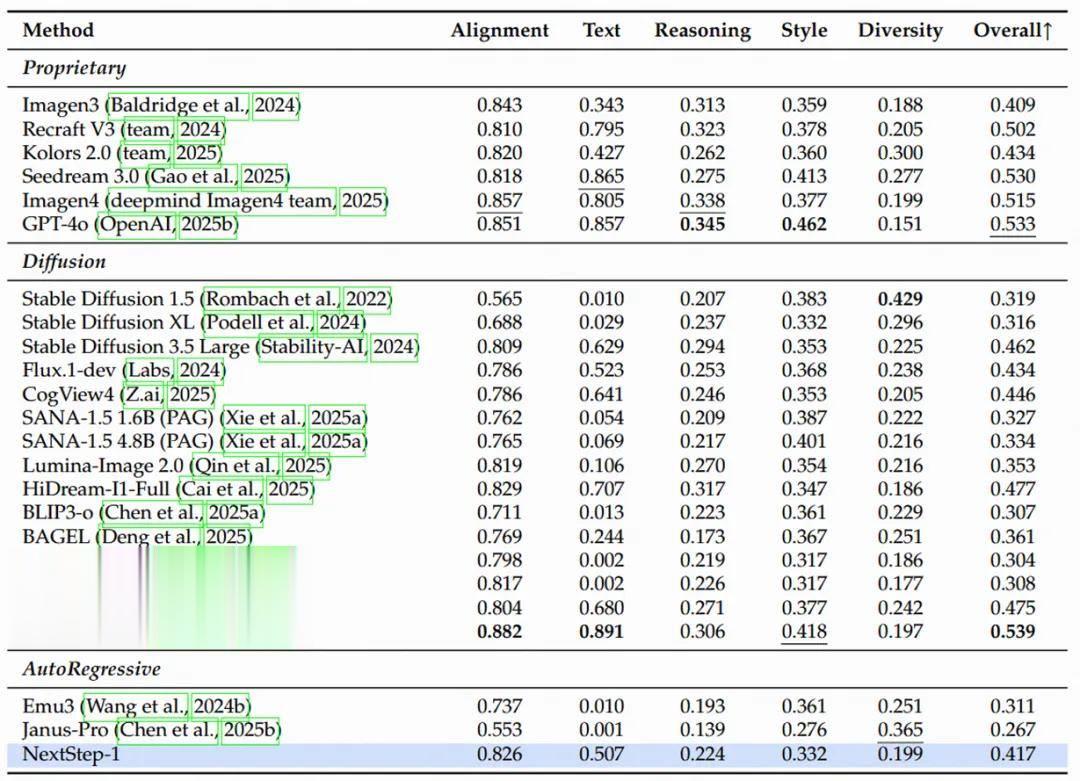Select the Diffusion section heading

(x=64, y=262)
